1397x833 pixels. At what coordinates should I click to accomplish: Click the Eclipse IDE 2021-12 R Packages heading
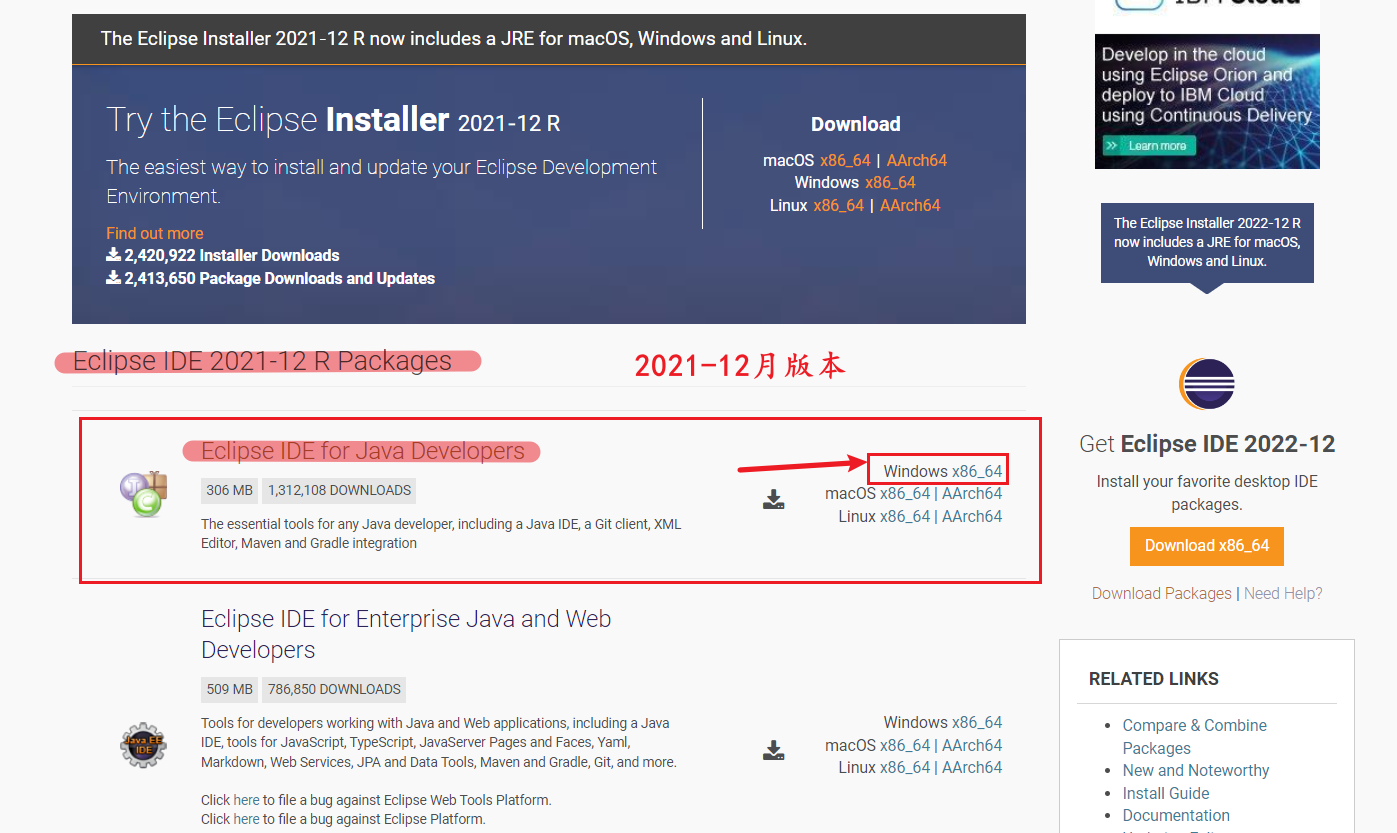click(263, 361)
